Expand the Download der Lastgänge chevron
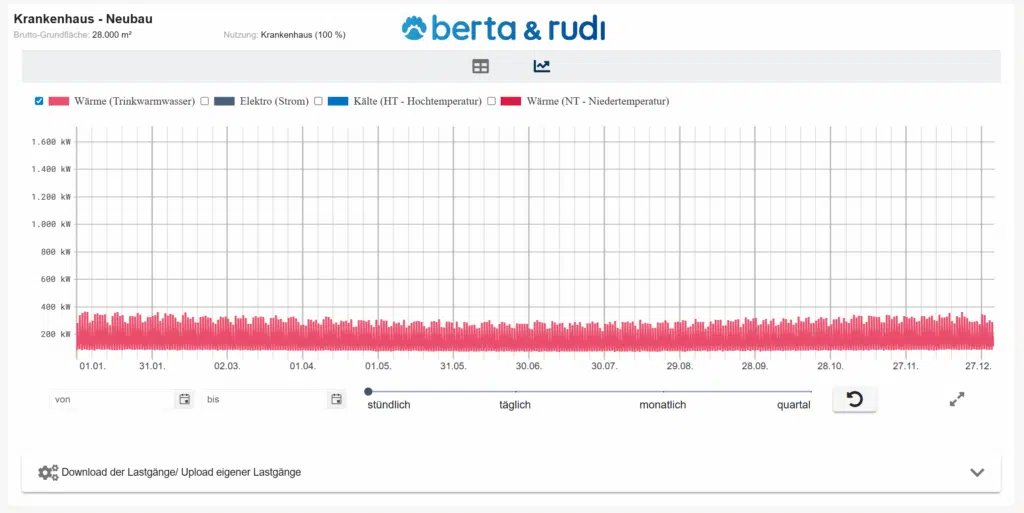The width and height of the screenshot is (1024, 513). pos(977,472)
